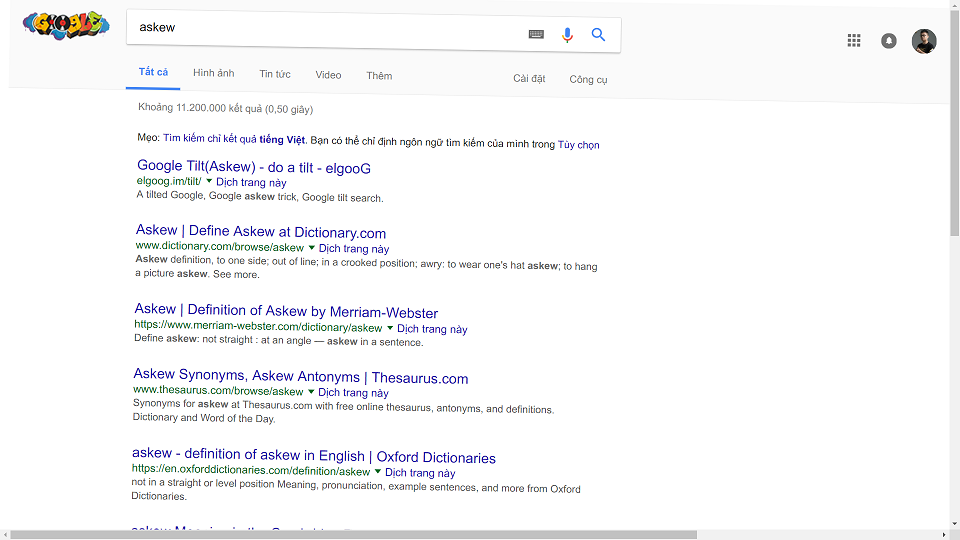Click the horizontal scrollbar thumb
This screenshot has width=960, height=540.
(x=354, y=535)
